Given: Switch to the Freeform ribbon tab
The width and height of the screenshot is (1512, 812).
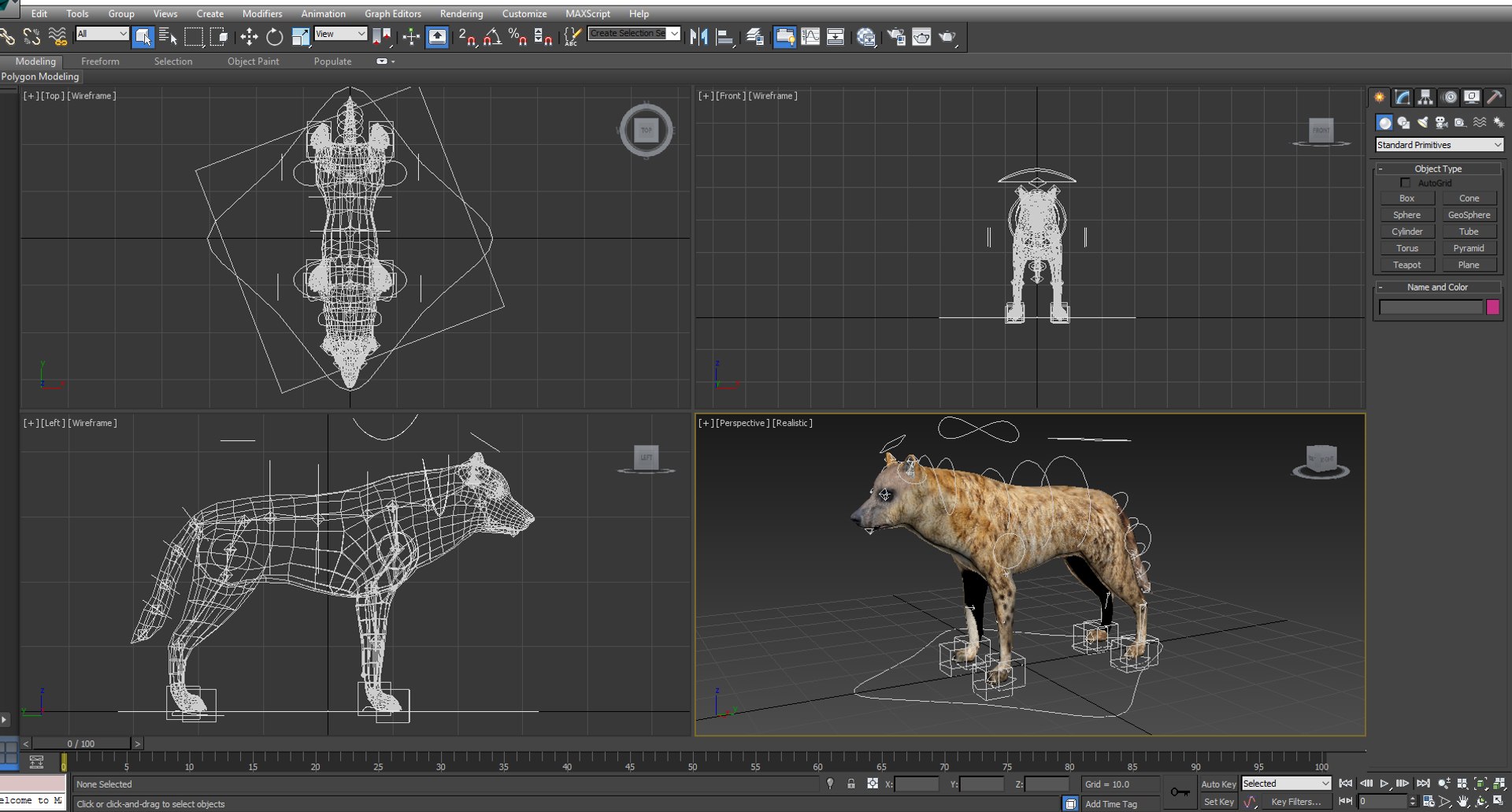Looking at the screenshot, I should [100, 61].
